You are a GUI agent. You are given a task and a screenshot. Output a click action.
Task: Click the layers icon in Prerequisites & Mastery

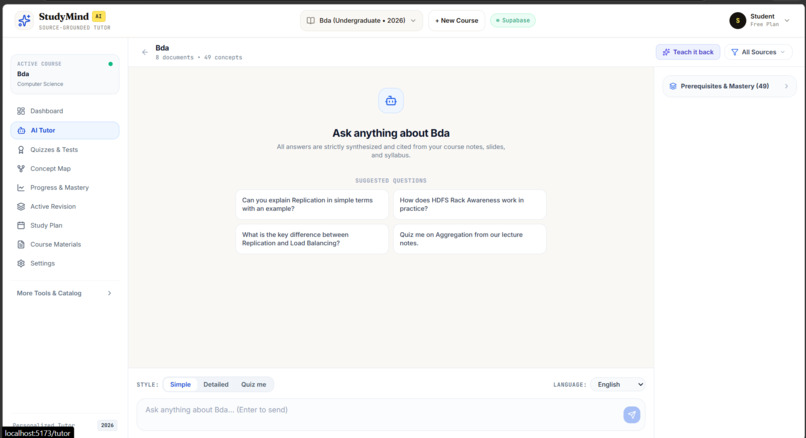click(x=673, y=86)
